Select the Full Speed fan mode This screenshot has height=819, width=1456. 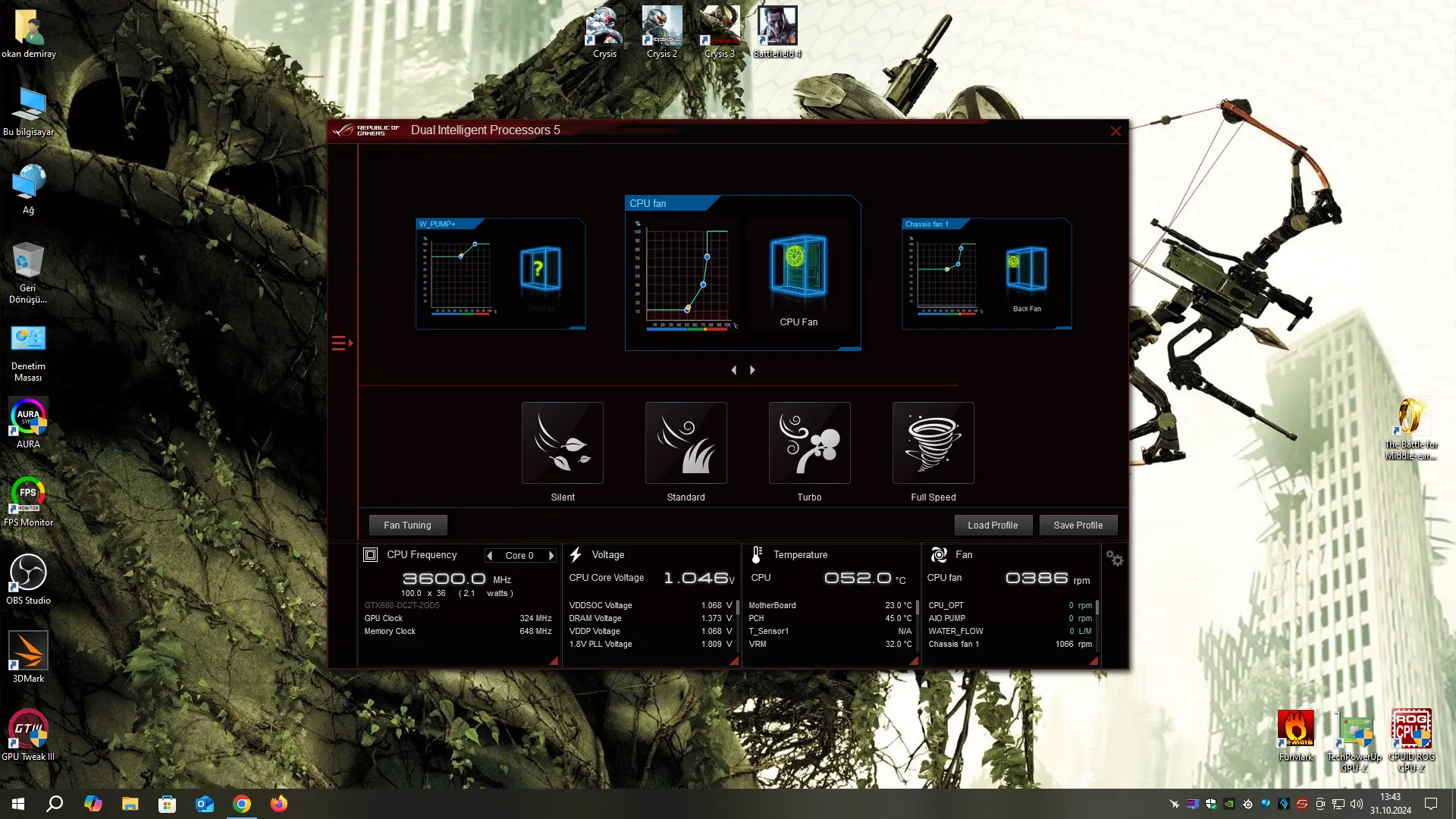tap(934, 443)
